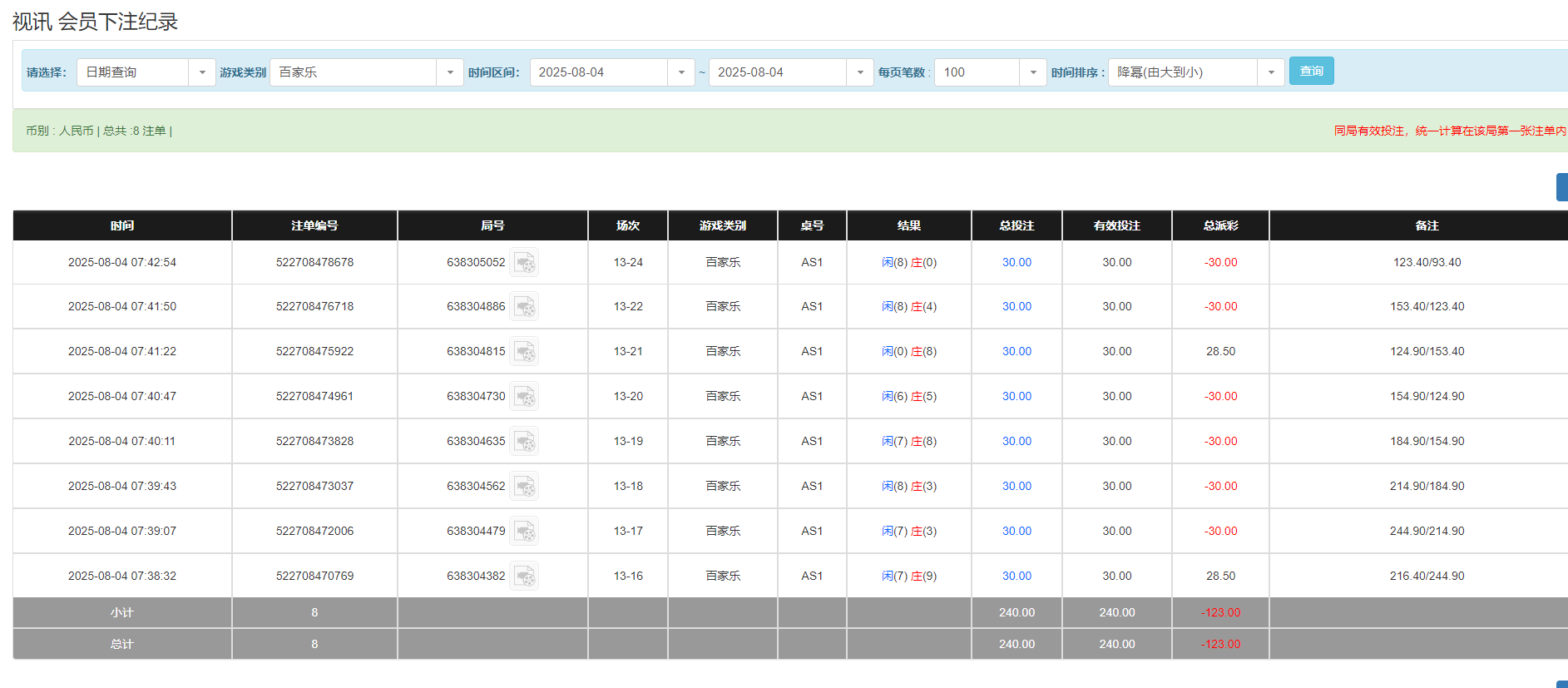1568x688 pixels.
Task: Select bet slip number 522708475922
Action: coord(314,352)
